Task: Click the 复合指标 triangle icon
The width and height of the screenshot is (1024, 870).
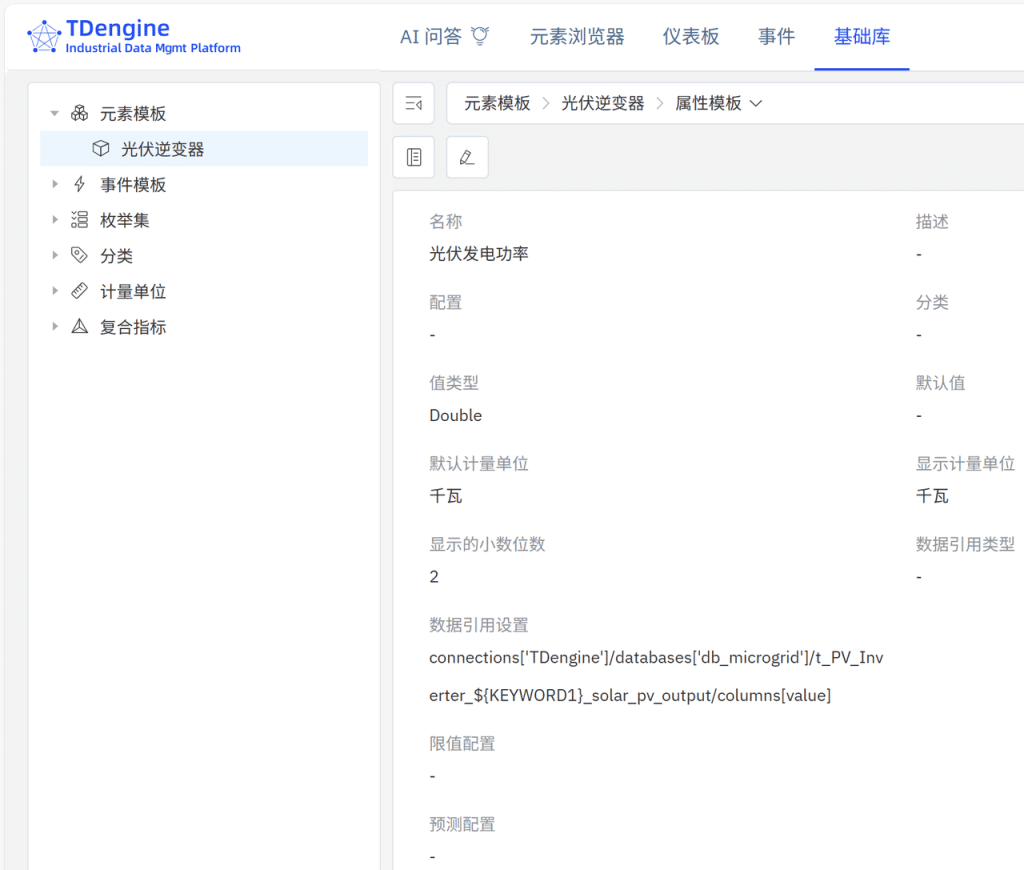Action: point(79,325)
